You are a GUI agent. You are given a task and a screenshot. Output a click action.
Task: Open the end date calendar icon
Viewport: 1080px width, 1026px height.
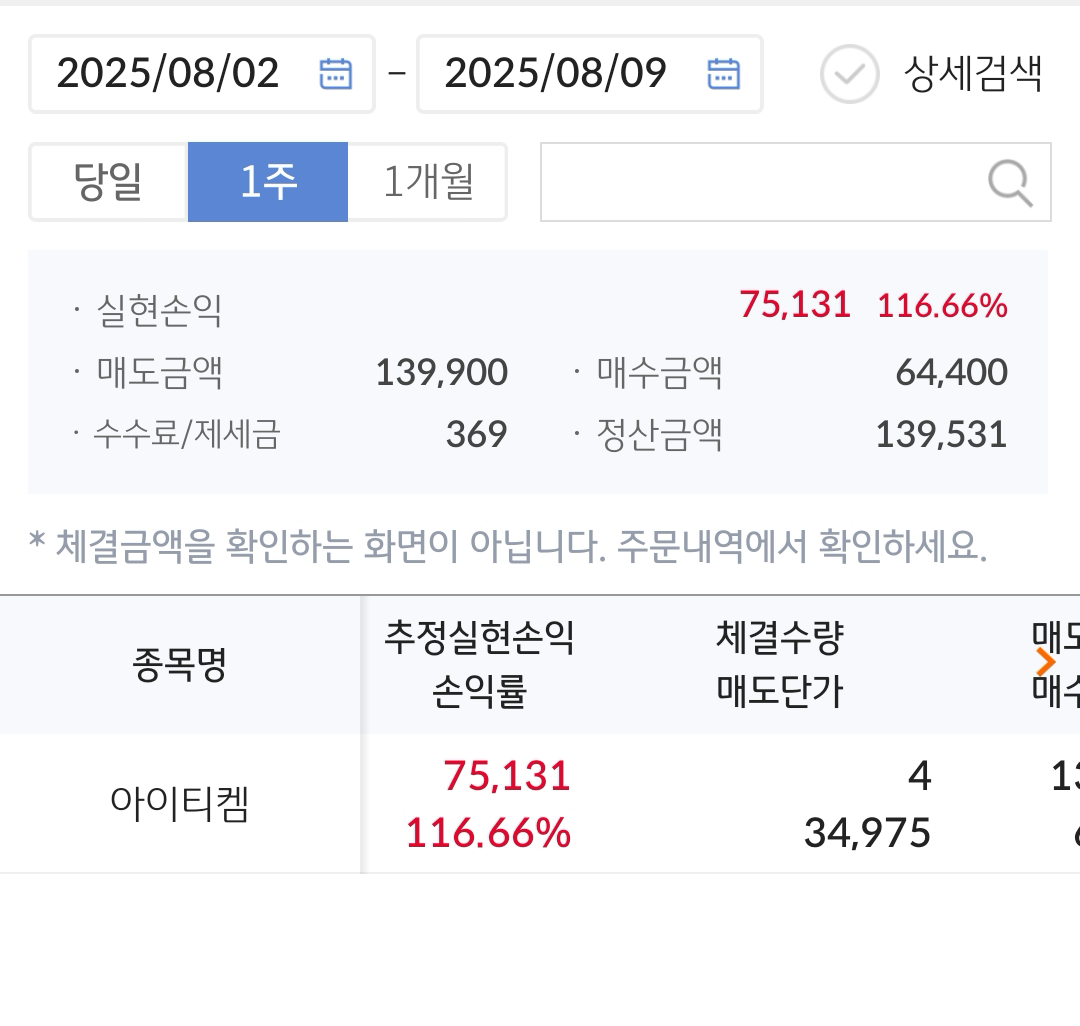(724, 74)
